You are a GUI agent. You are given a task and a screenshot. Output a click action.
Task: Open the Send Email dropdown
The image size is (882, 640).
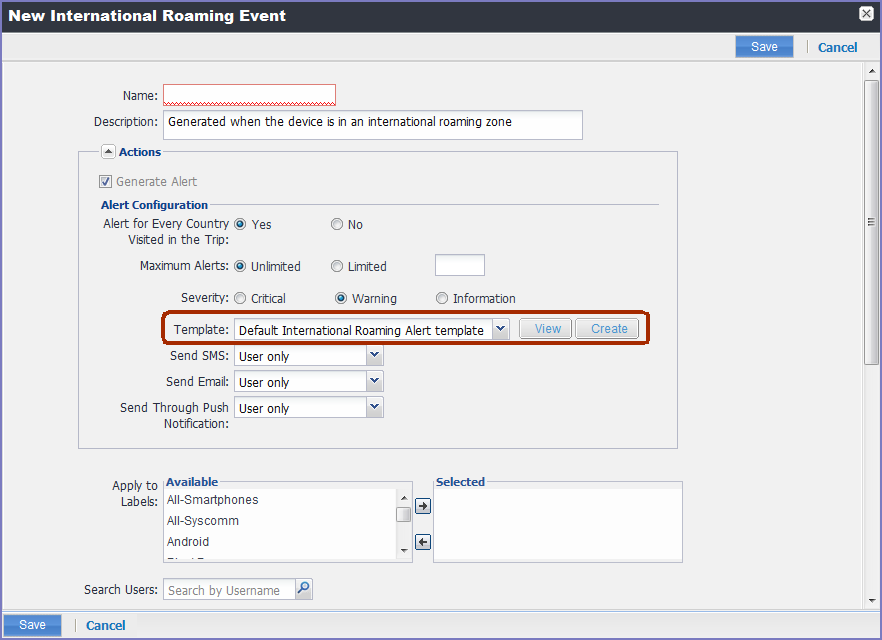coord(375,382)
